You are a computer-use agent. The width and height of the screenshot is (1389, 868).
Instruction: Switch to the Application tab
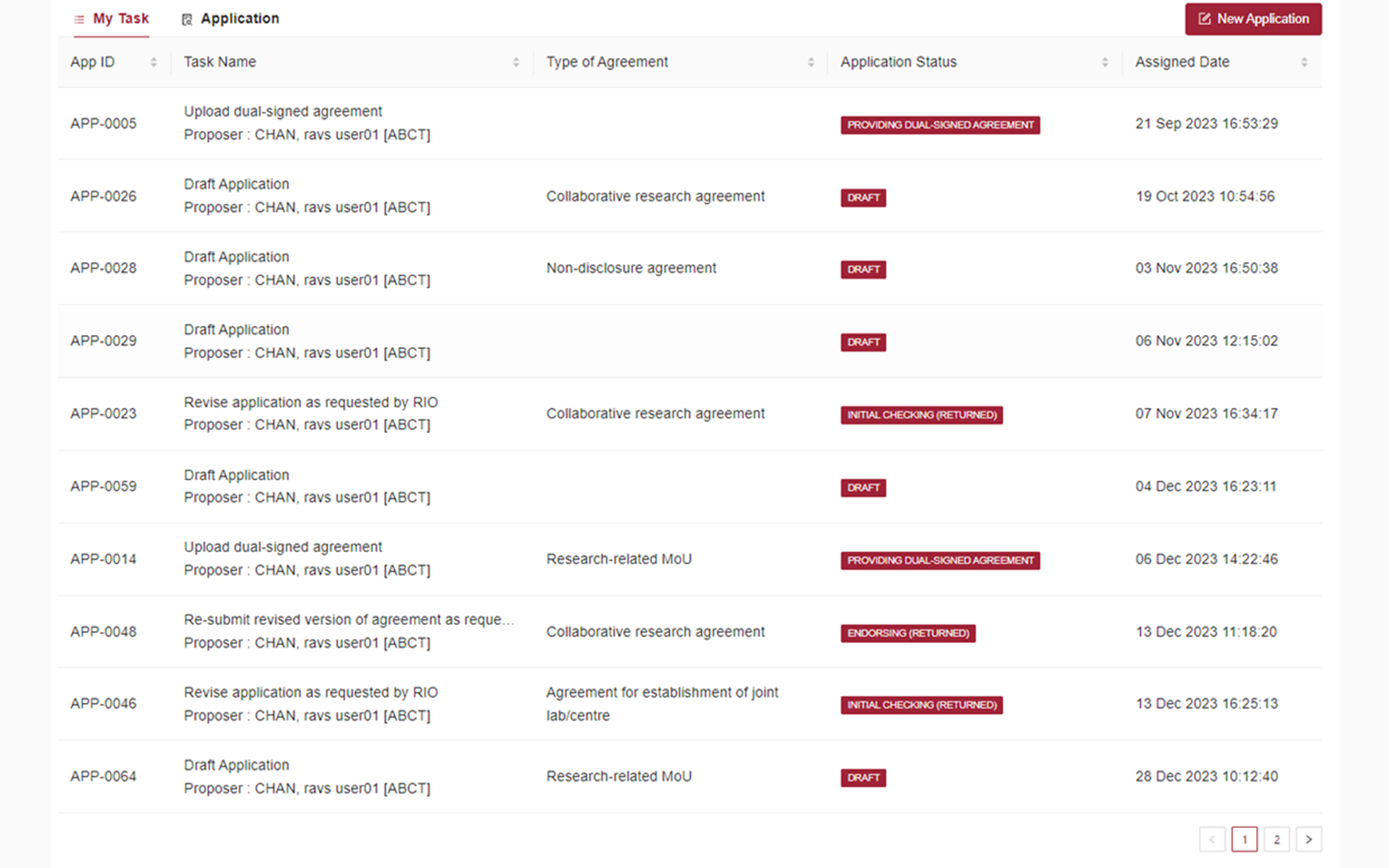239,17
